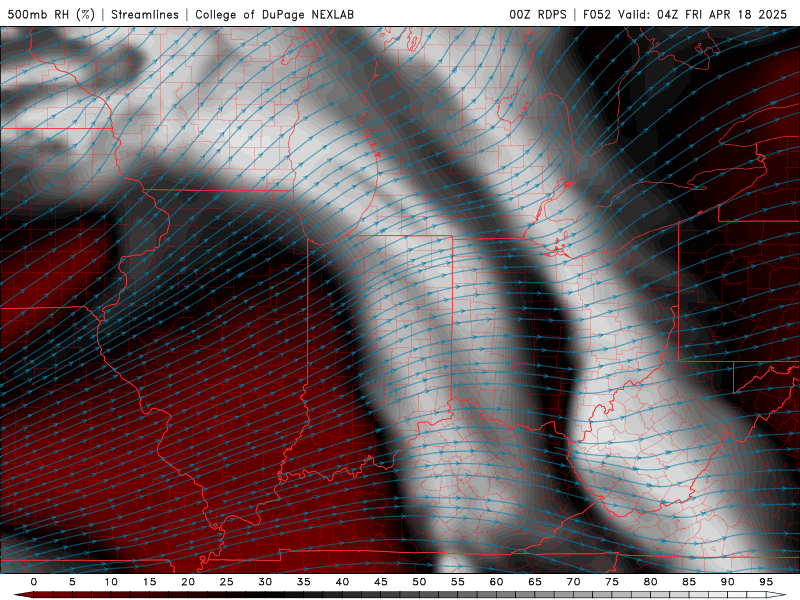This screenshot has height=600, width=800.
Task: Click the colorbar tick label '10'
Action: [x=111, y=582]
